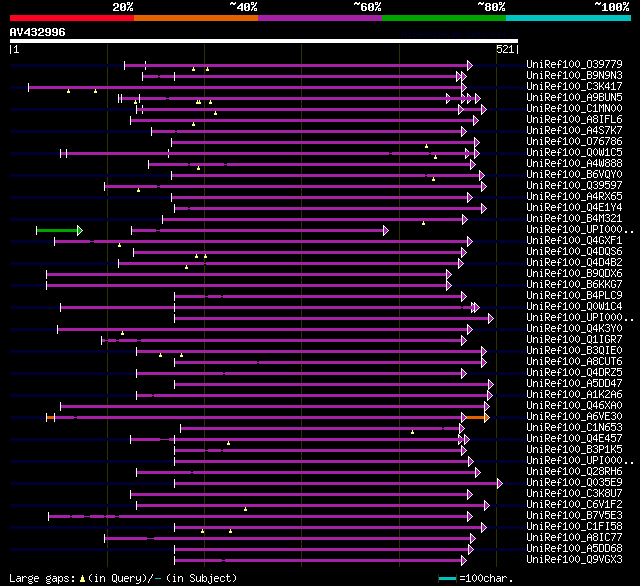This screenshot has width=640, height=586.
Task: Select the UniRef100_Q4DRZ5 label
Action: (574, 373)
